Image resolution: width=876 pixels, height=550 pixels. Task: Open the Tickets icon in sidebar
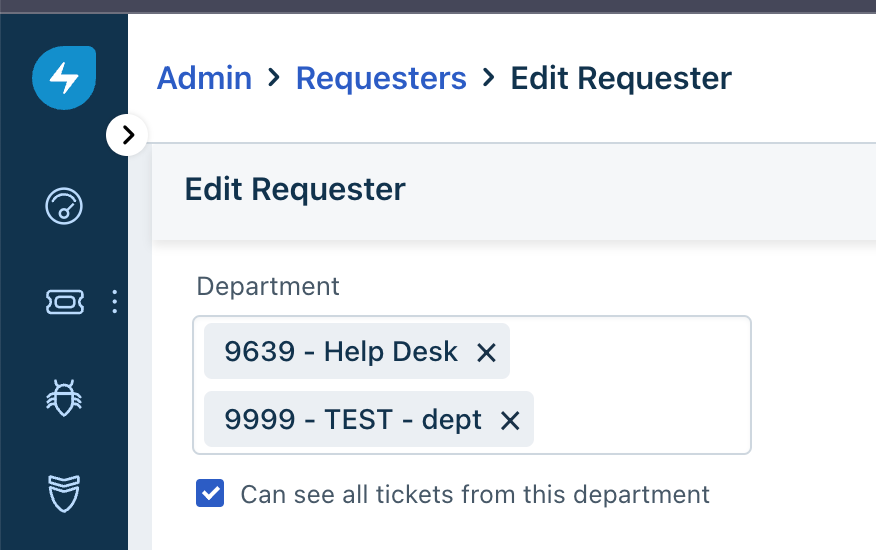[x=65, y=302]
